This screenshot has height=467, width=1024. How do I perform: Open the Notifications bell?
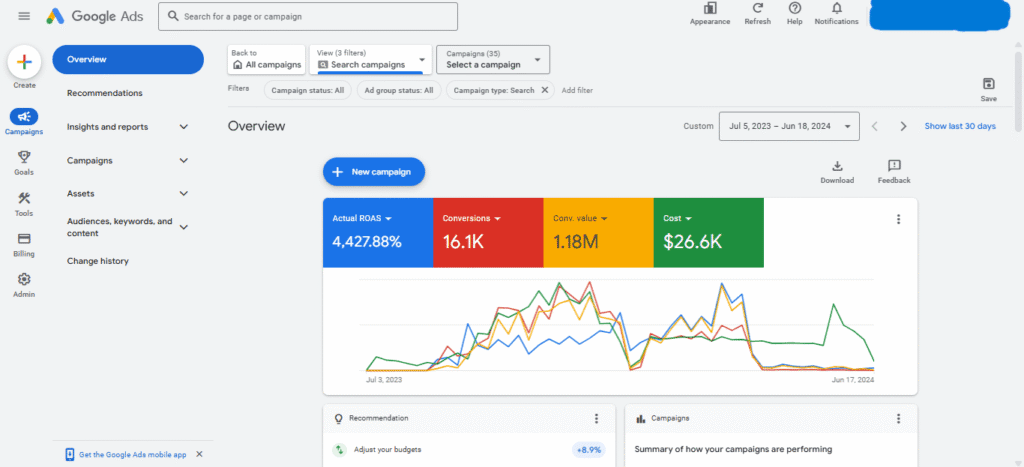(x=836, y=9)
